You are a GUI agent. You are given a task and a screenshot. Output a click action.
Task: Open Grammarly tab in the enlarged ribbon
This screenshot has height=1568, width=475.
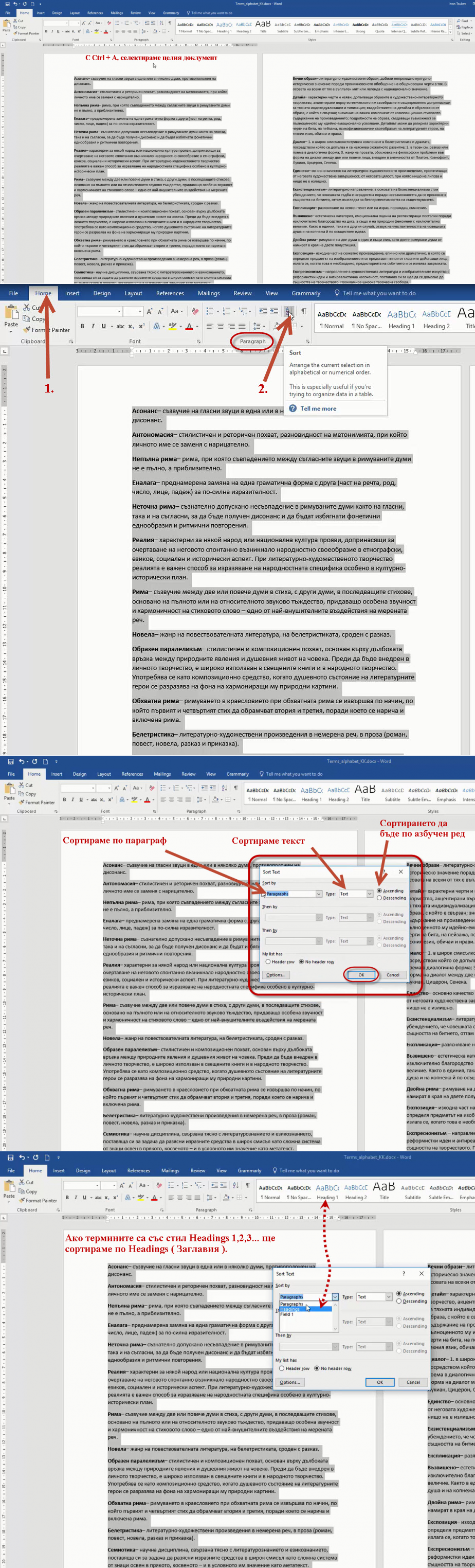tap(306, 293)
